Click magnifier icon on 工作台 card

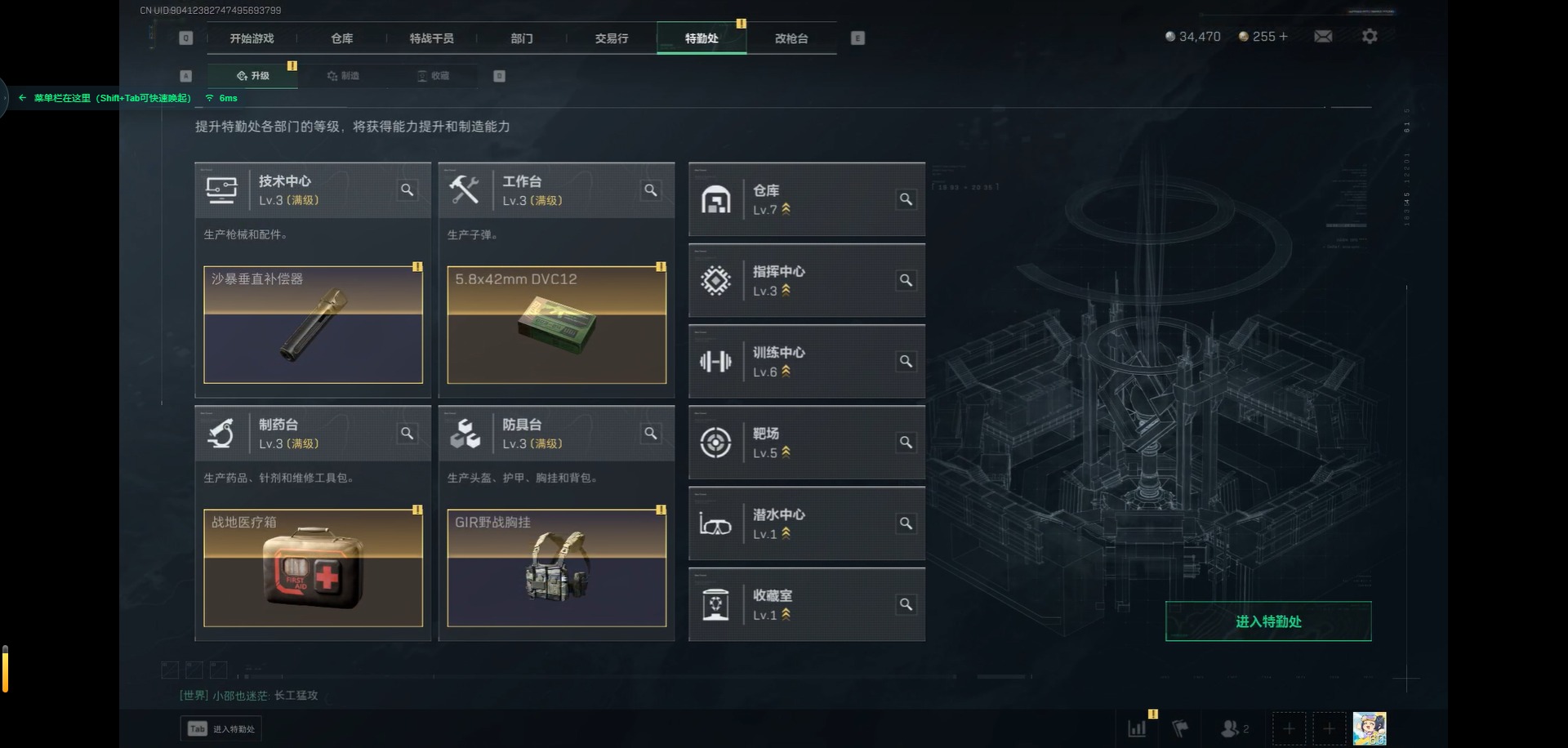coord(650,190)
